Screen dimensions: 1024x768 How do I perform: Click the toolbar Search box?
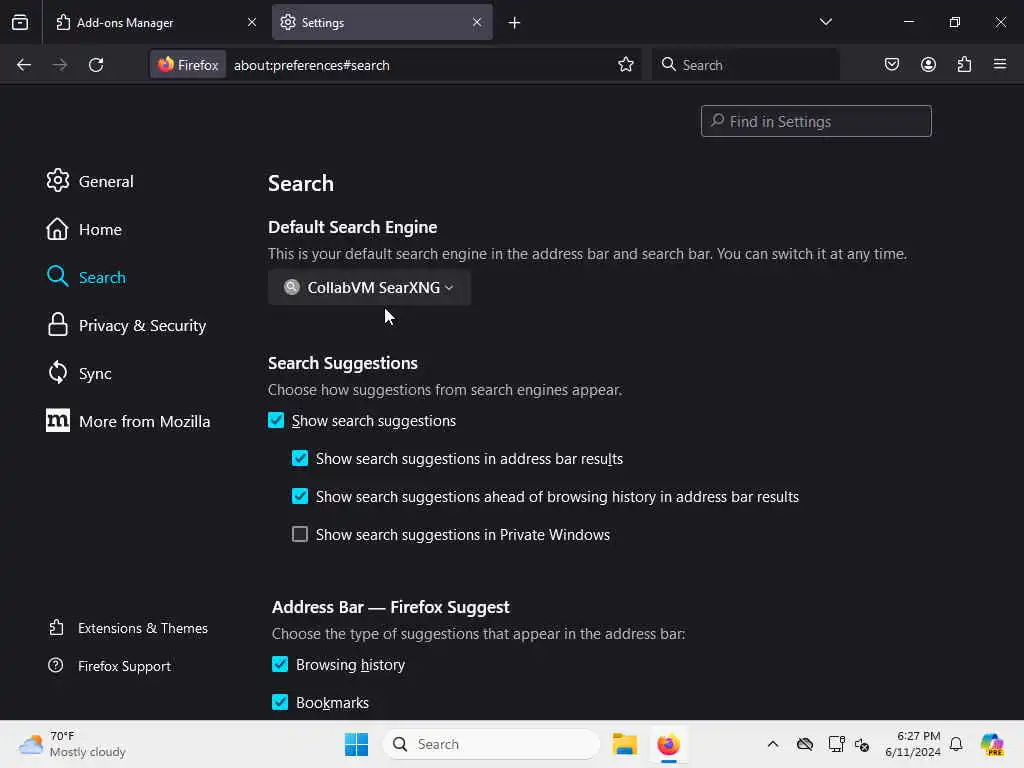pos(746,64)
